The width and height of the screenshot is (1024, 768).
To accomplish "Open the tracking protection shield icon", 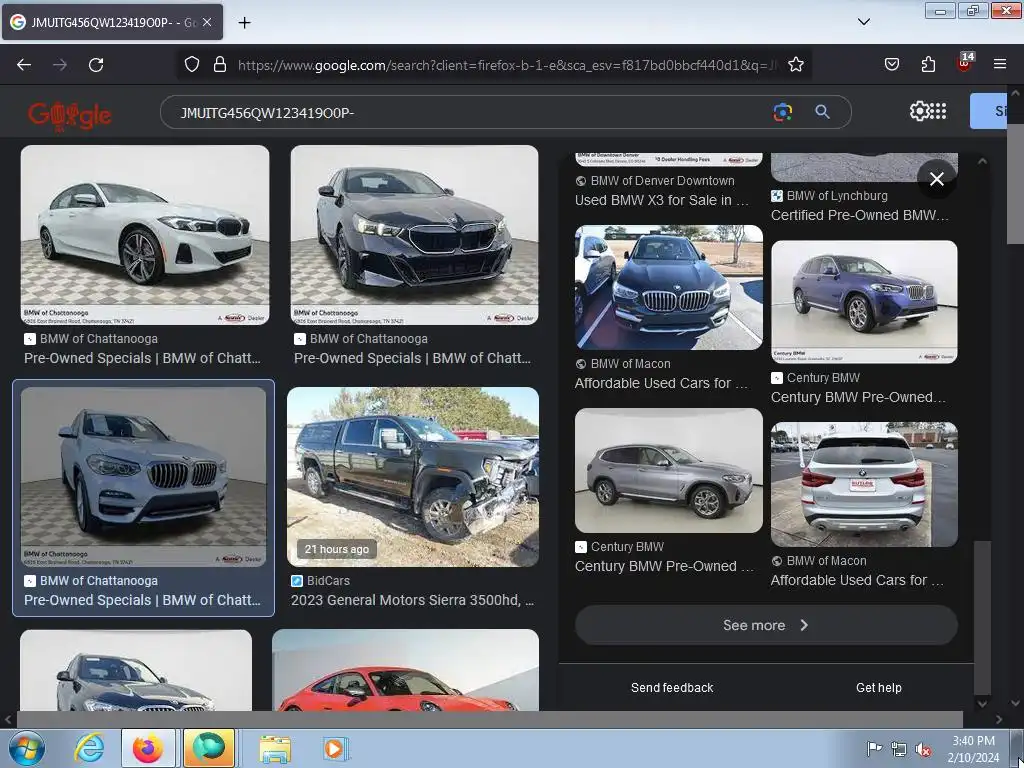I will (x=191, y=64).
